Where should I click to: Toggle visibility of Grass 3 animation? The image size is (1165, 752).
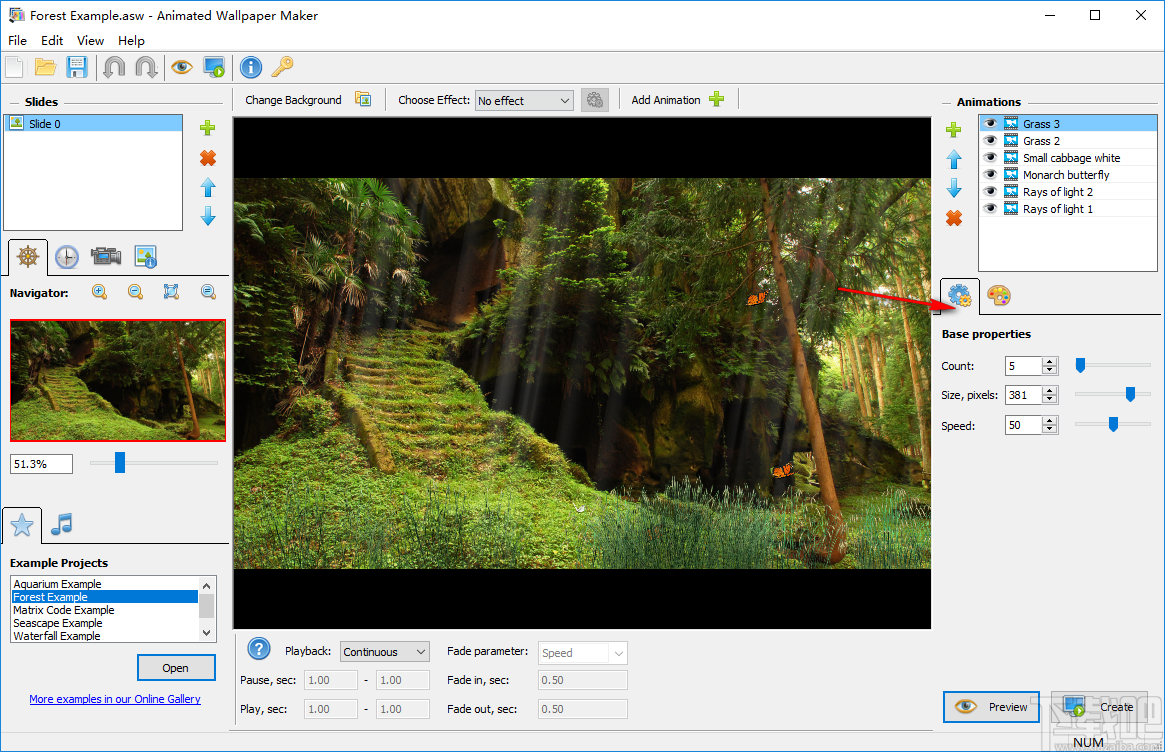(990, 123)
